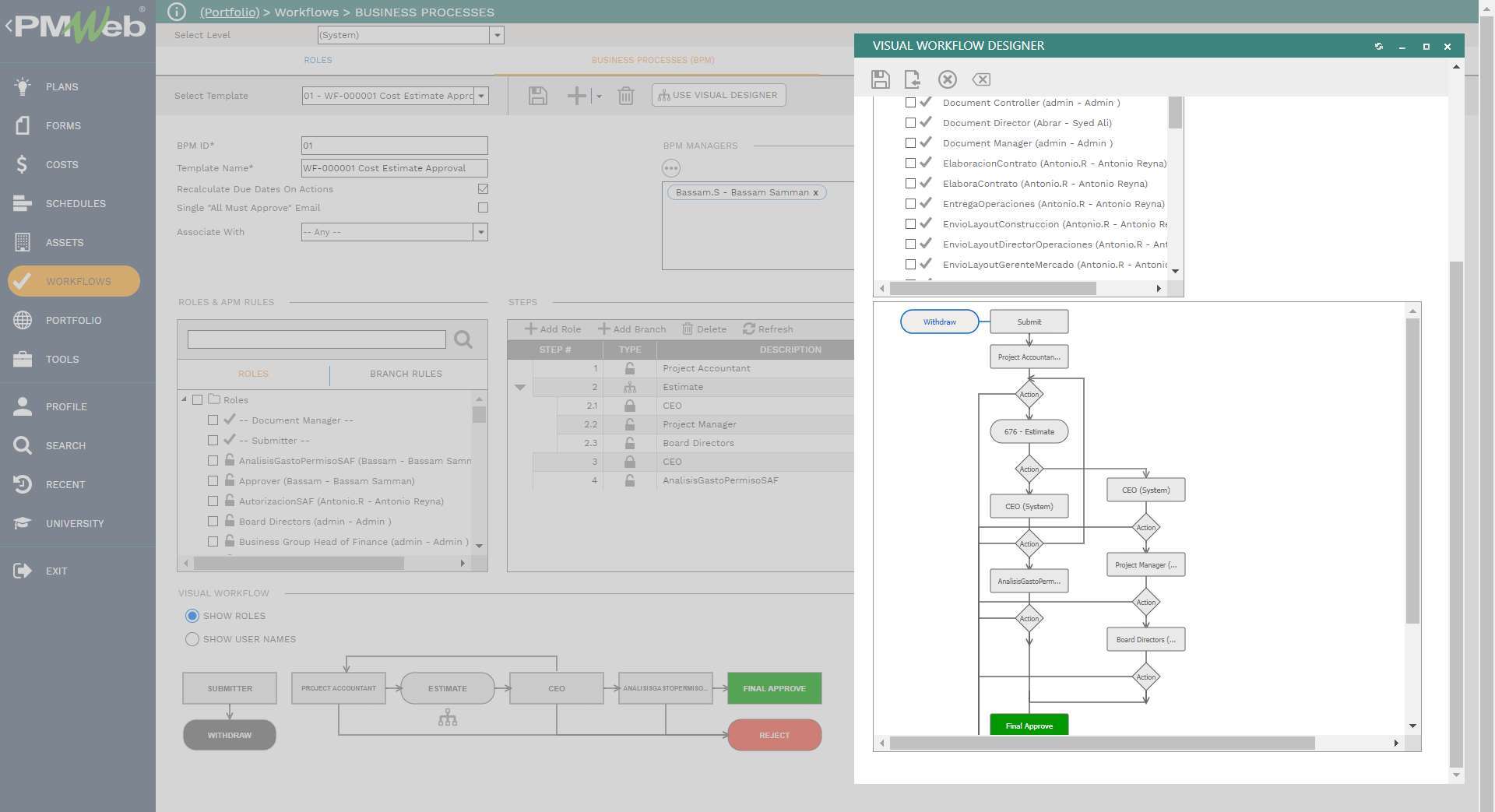Switch to the BRANCH RULES tab
Viewport: 1495px width, 812px height.
coord(406,374)
